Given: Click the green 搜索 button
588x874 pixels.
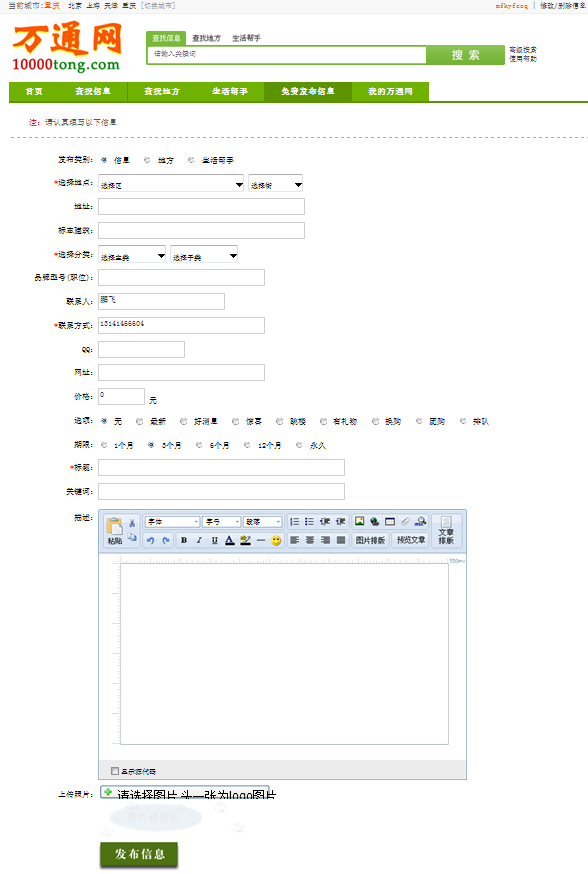Looking at the screenshot, I should click(465, 55).
